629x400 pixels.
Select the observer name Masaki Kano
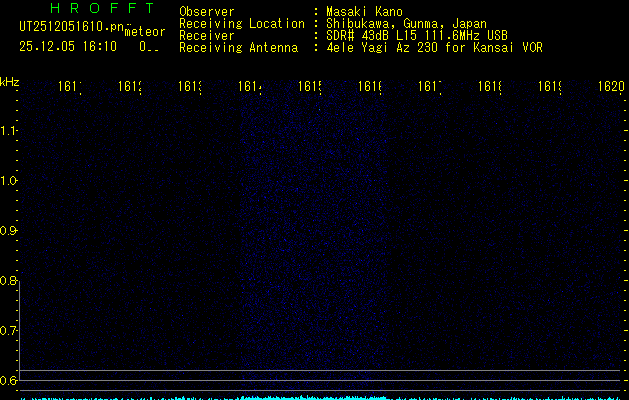click(x=364, y=12)
